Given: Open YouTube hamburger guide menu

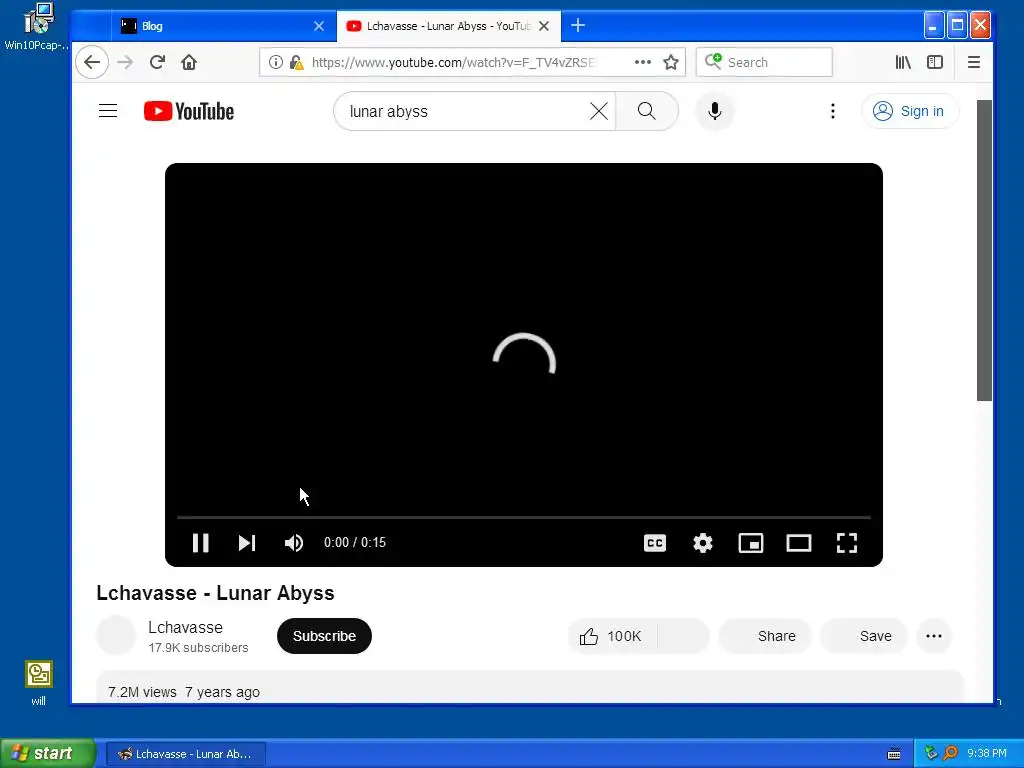Looking at the screenshot, I should pos(108,111).
